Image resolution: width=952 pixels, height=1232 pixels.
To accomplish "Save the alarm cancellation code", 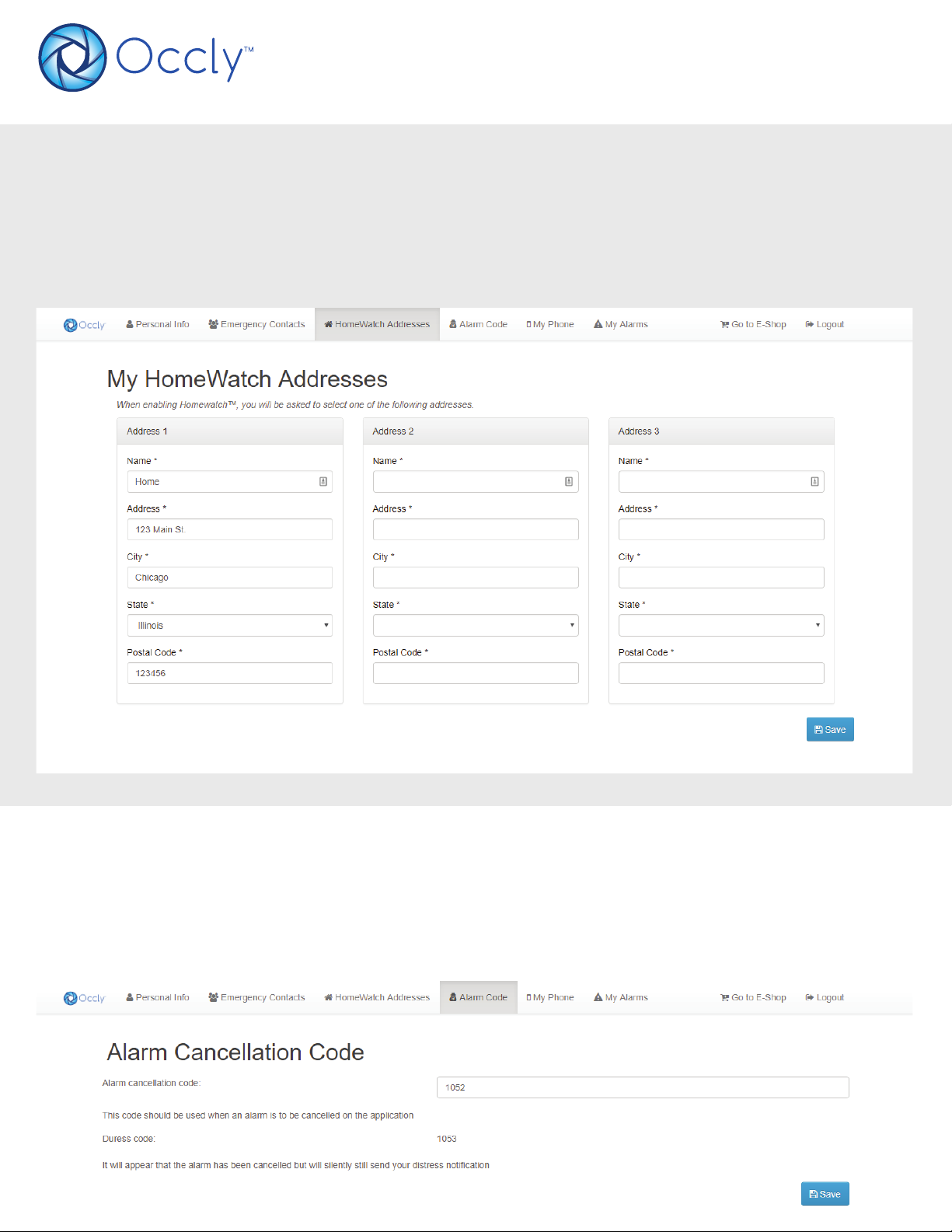I will [825, 1194].
